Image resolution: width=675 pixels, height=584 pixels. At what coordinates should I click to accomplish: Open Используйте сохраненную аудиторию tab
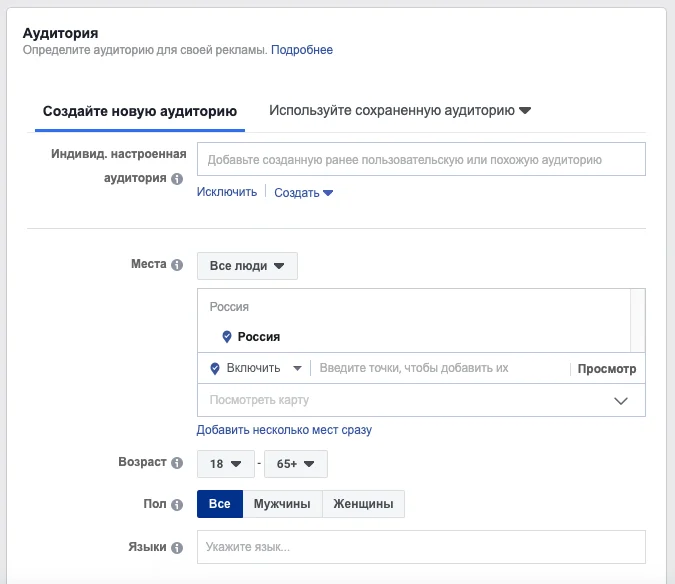399,110
